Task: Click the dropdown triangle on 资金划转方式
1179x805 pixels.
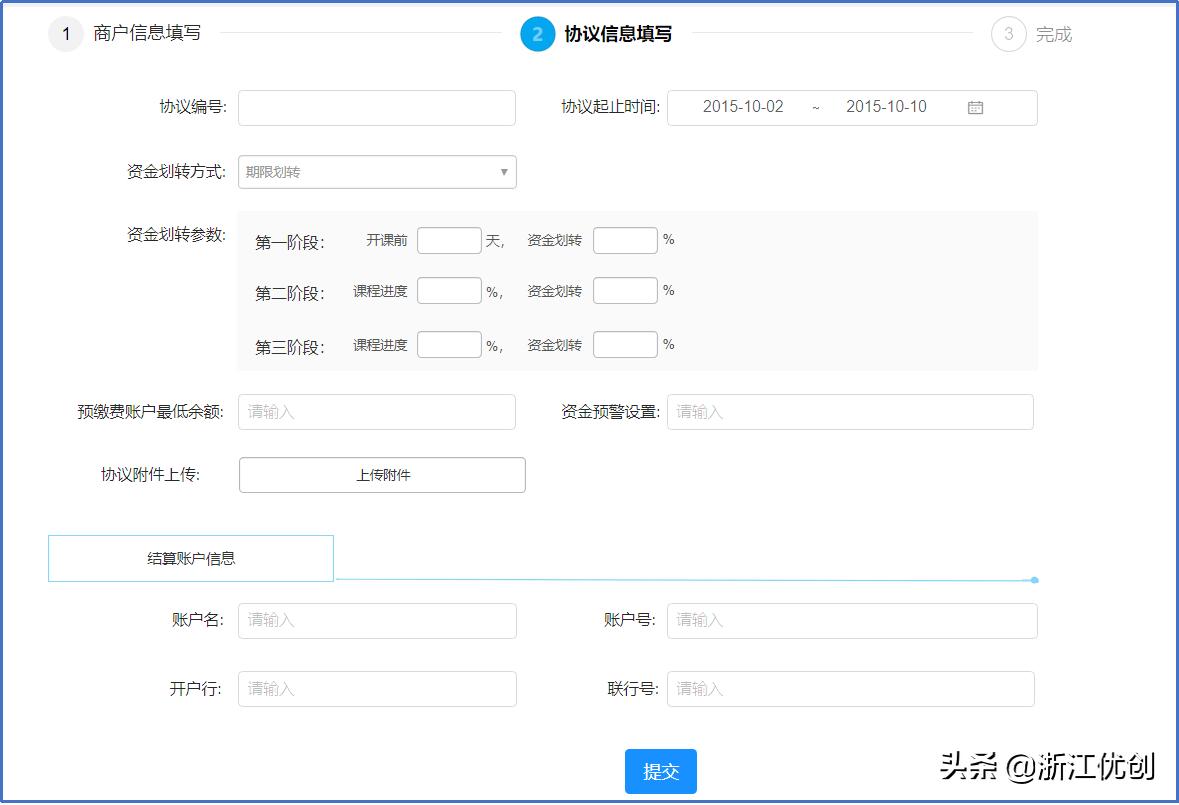Action: [504, 171]
